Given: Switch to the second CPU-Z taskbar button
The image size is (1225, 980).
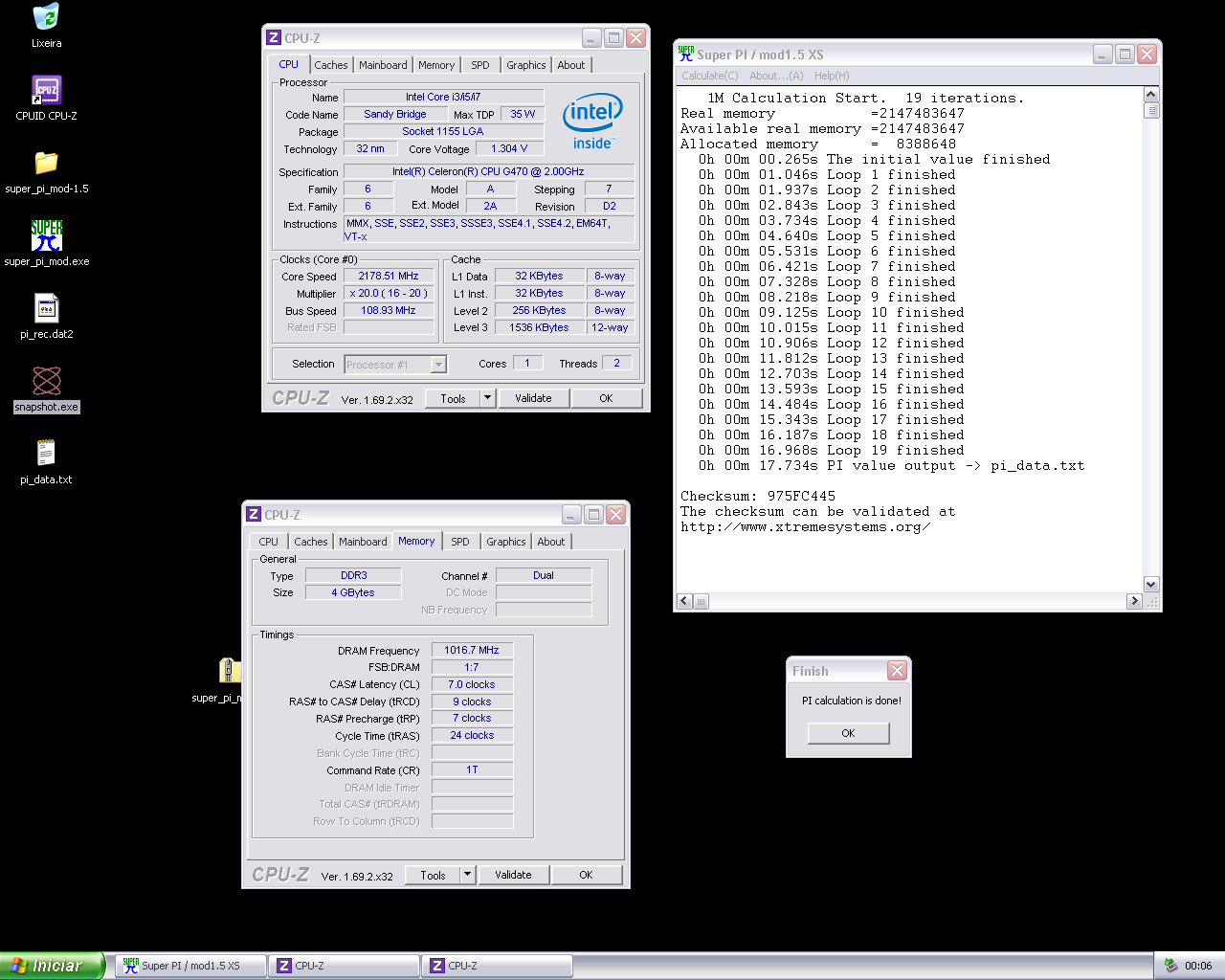Looking at the screenshot, I should (498, 966).
